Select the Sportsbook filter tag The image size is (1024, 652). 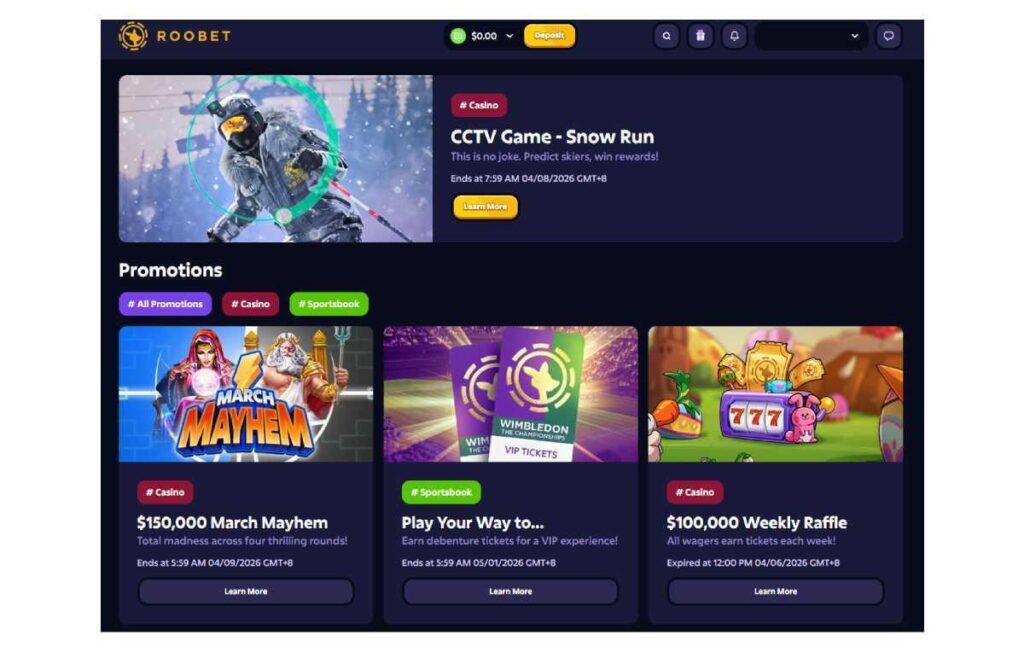(328, 304)
